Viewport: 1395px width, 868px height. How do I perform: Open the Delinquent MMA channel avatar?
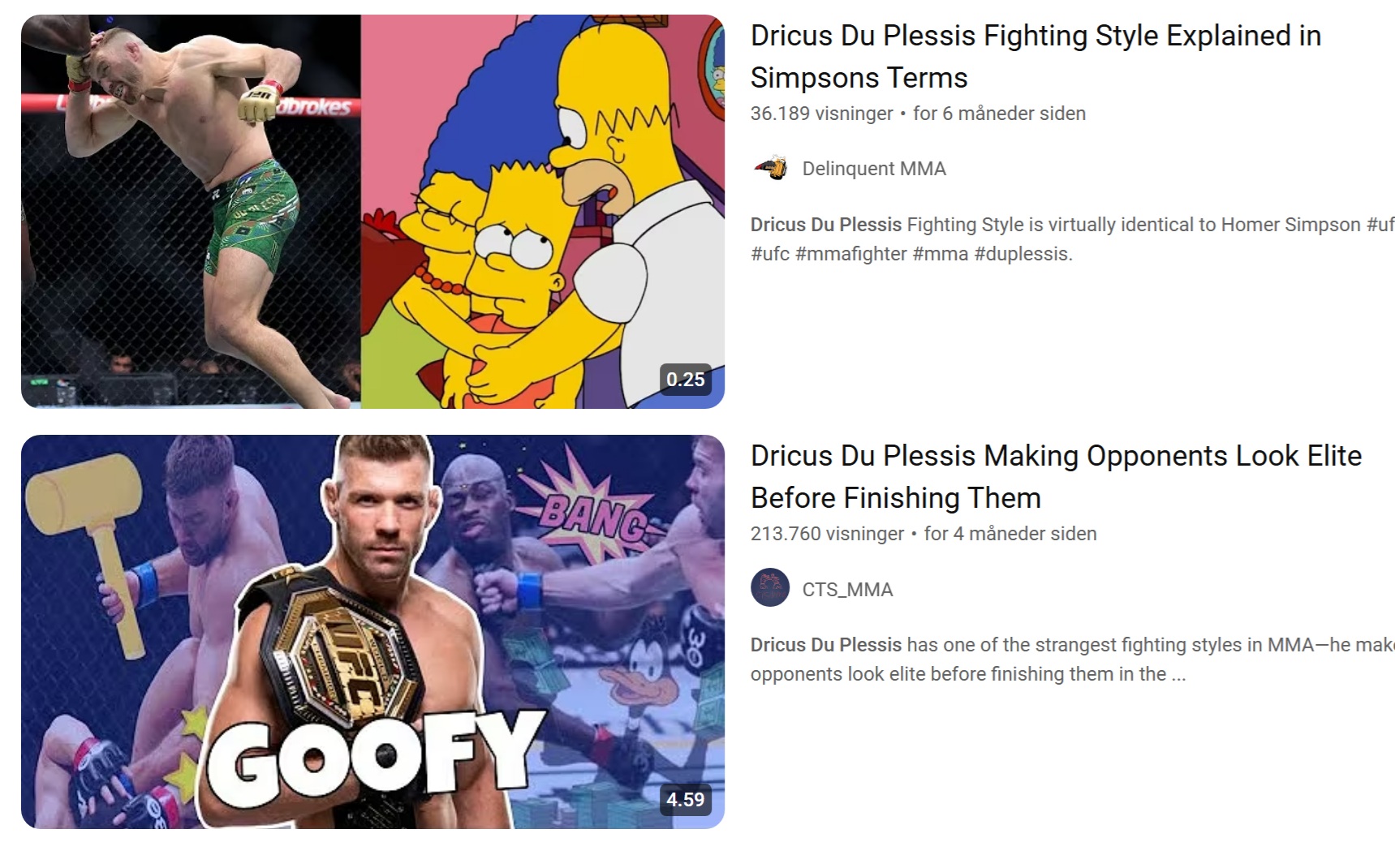770,169
